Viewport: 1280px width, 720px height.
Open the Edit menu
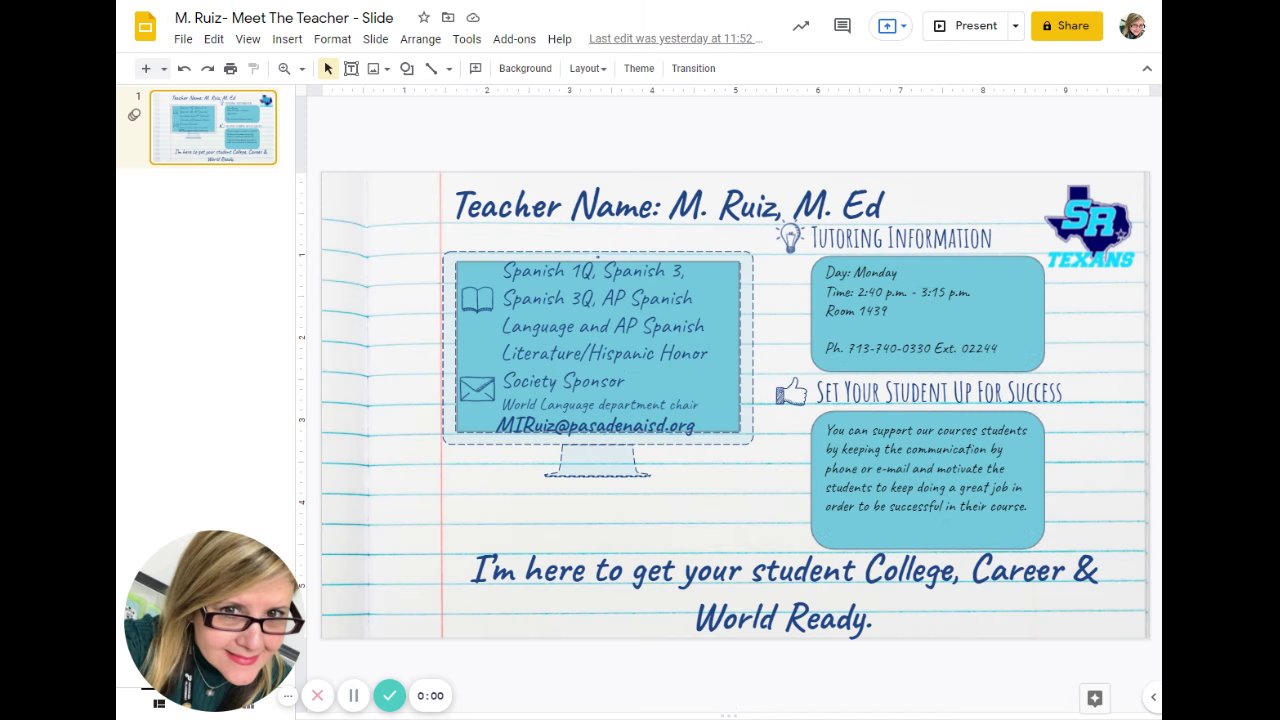tap(214, 39)
